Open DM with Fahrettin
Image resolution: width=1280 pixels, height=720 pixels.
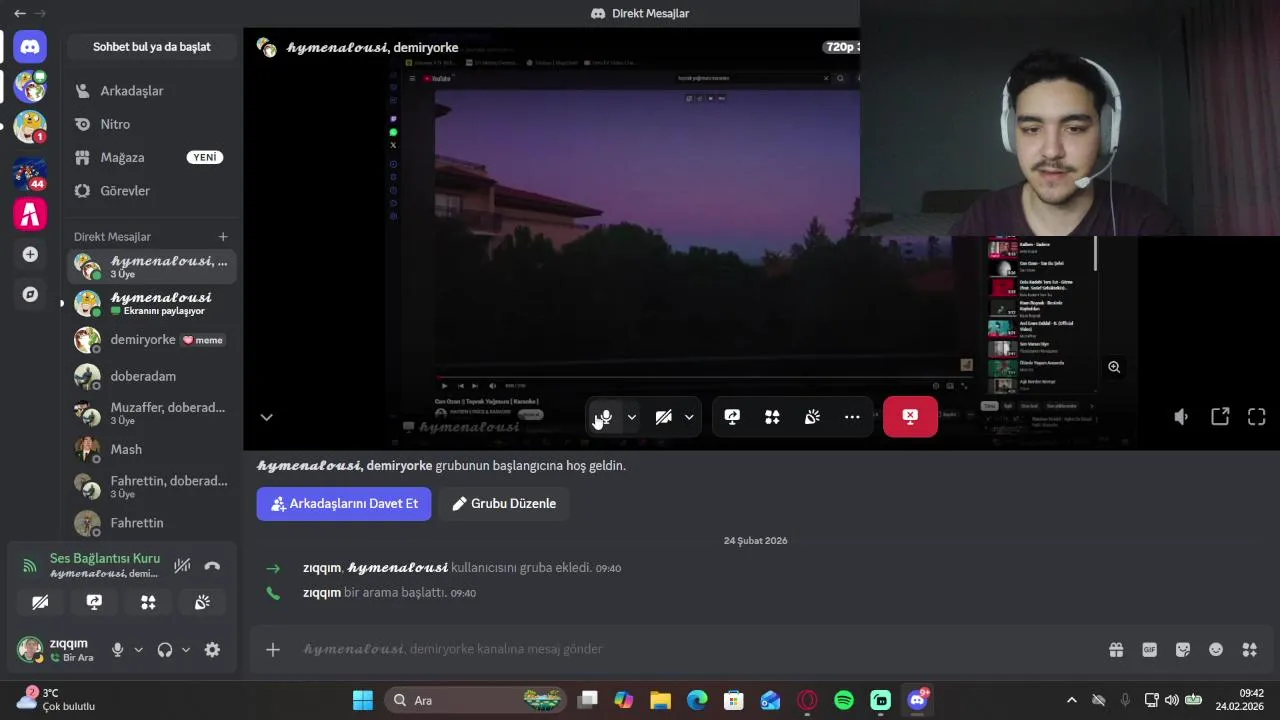pos(152,523)
